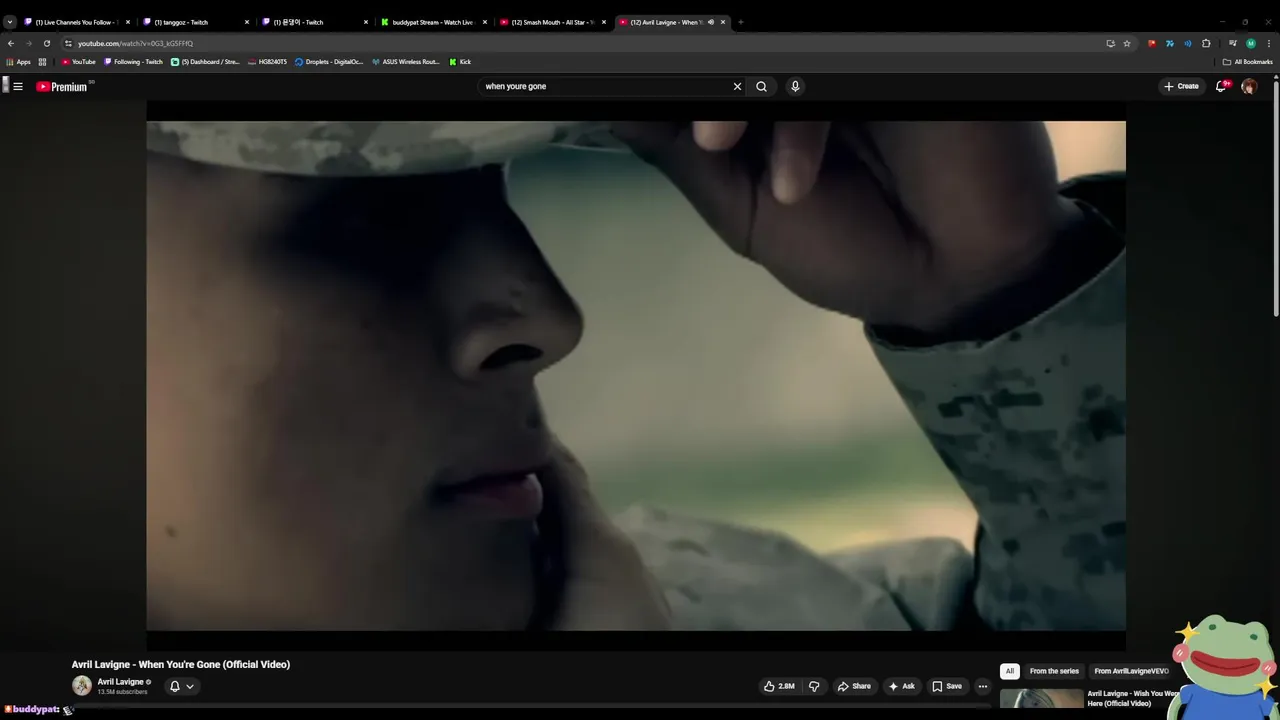Close the tanggoz - Twitch tab
This screenshot has height=720, width=1280.
247,22
